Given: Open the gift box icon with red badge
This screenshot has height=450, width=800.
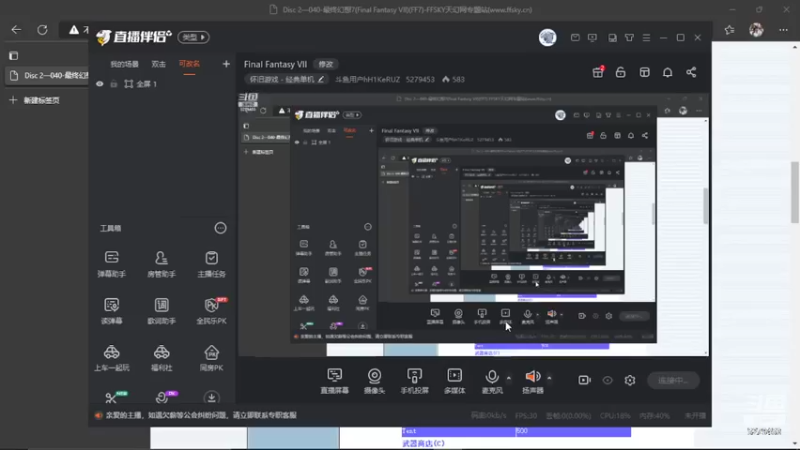Looking at the screenshot, I should click(598, 72).
